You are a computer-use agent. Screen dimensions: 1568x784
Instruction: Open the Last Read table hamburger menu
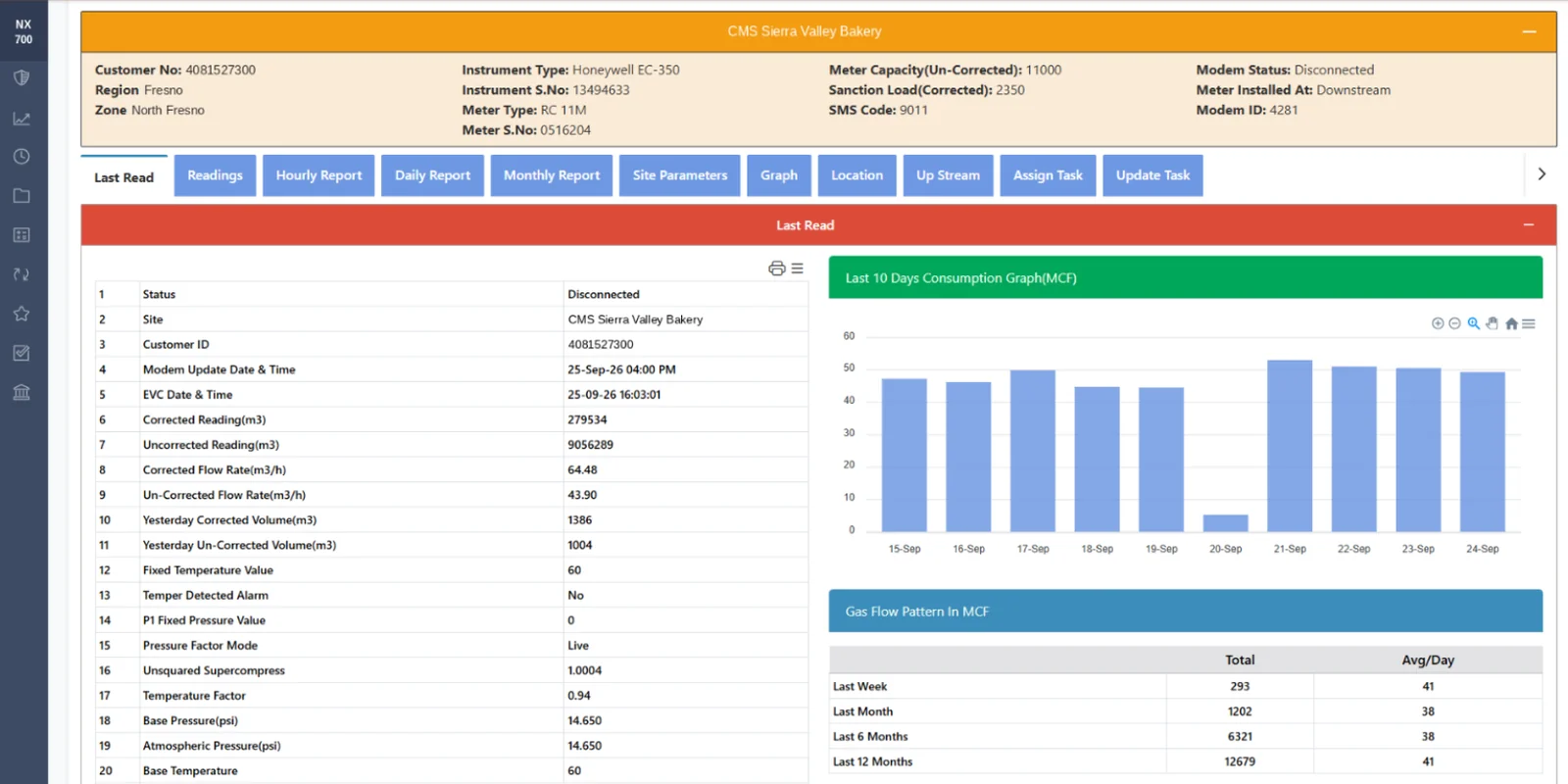tap(798, 269)
